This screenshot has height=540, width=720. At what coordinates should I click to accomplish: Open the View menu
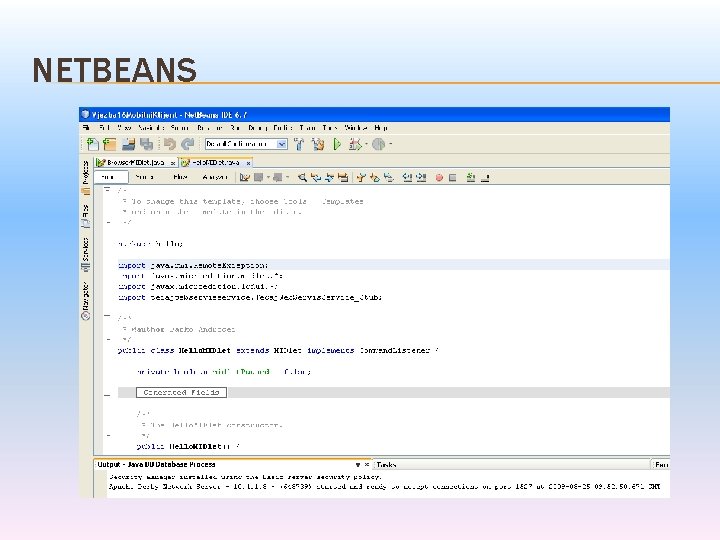pyautogui.click(x=124, y=128)
